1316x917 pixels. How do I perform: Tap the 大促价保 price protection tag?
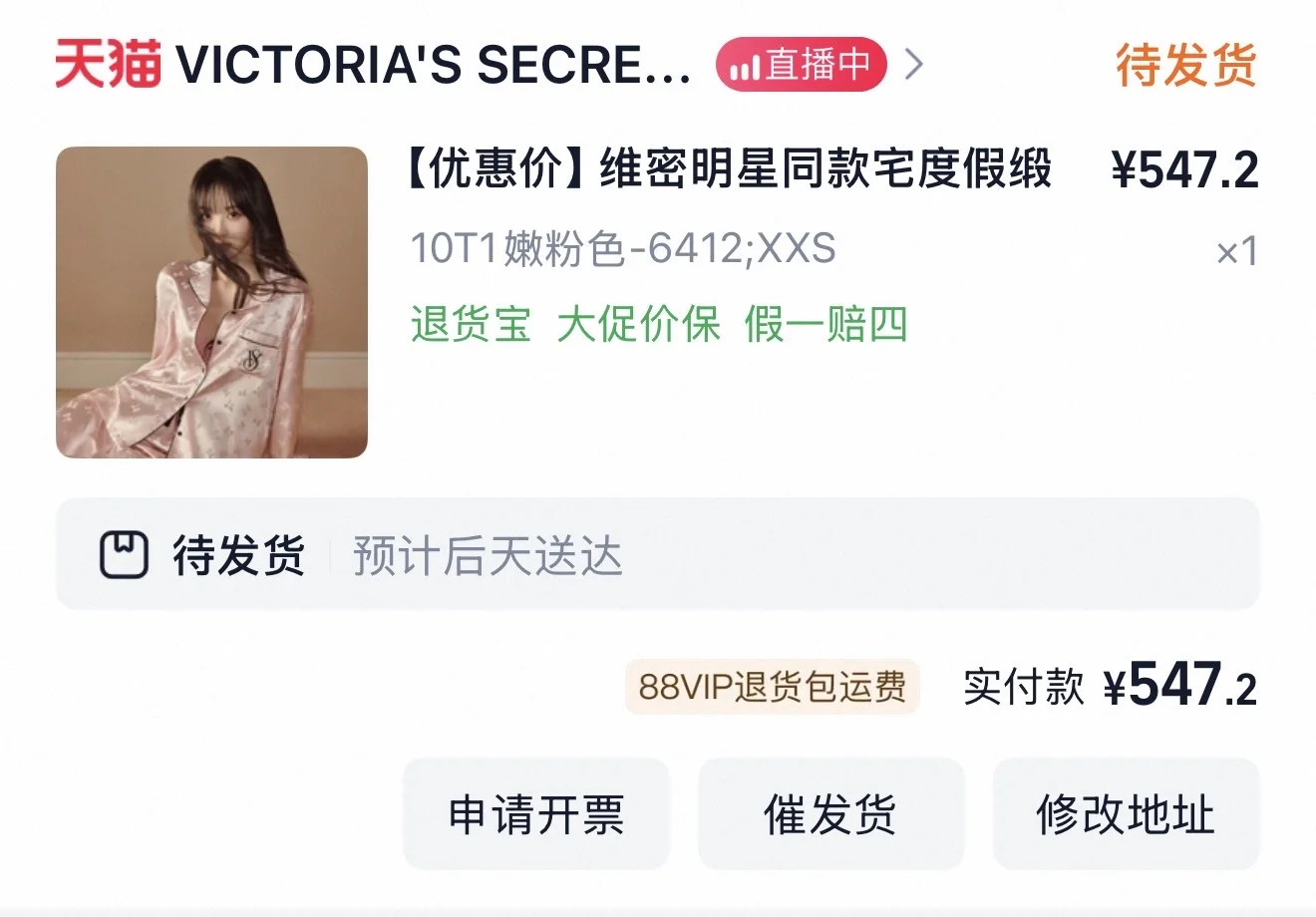coord(638,325)
